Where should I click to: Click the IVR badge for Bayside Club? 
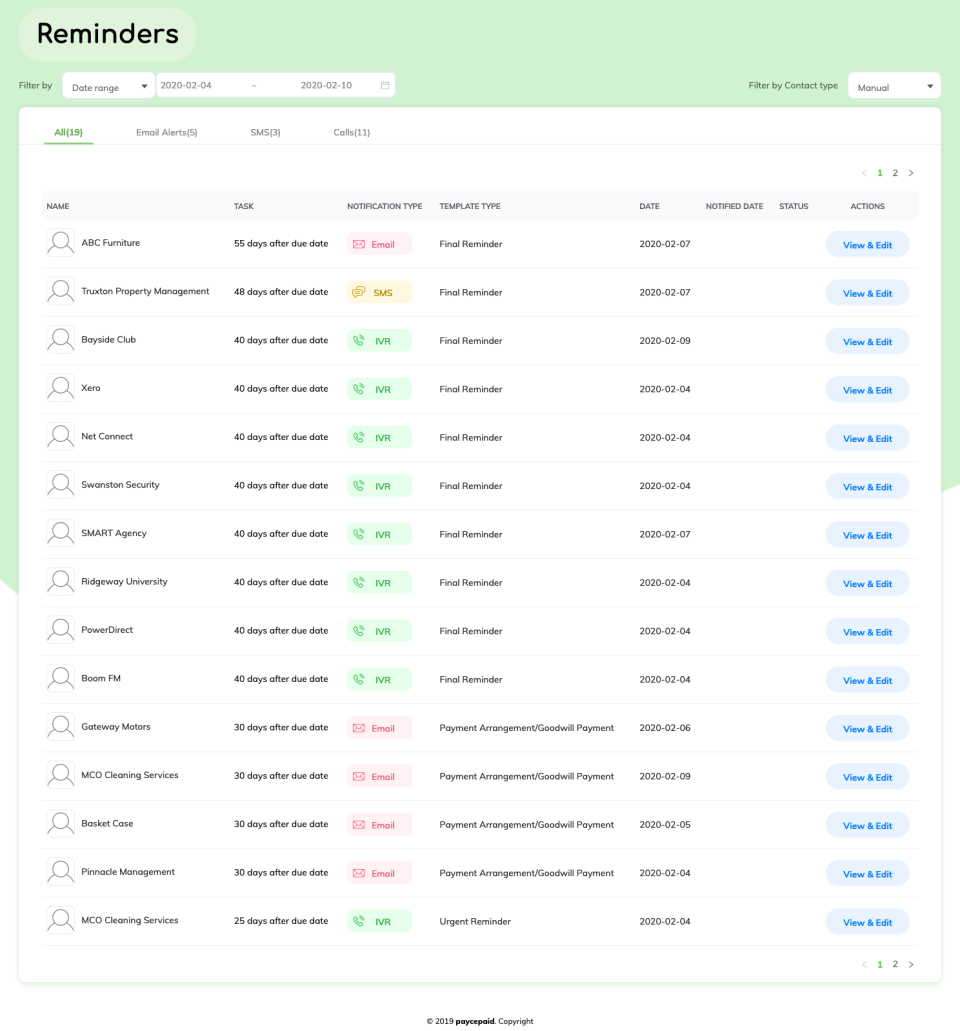379,341
